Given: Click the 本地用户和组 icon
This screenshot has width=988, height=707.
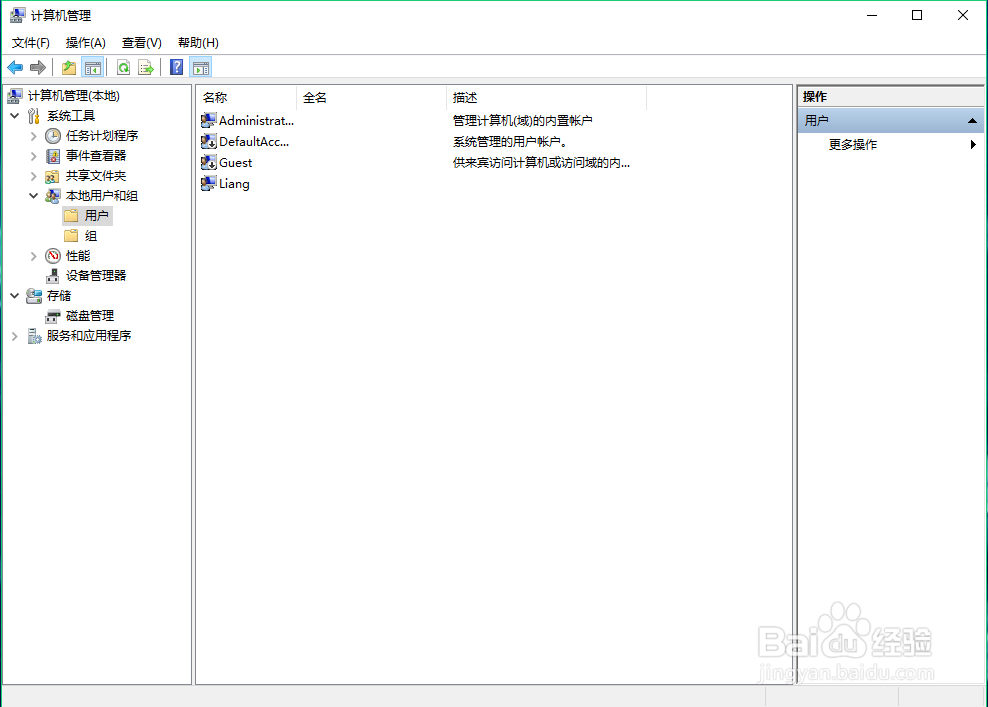Looking at the screenshot, I should pos(53,196).
